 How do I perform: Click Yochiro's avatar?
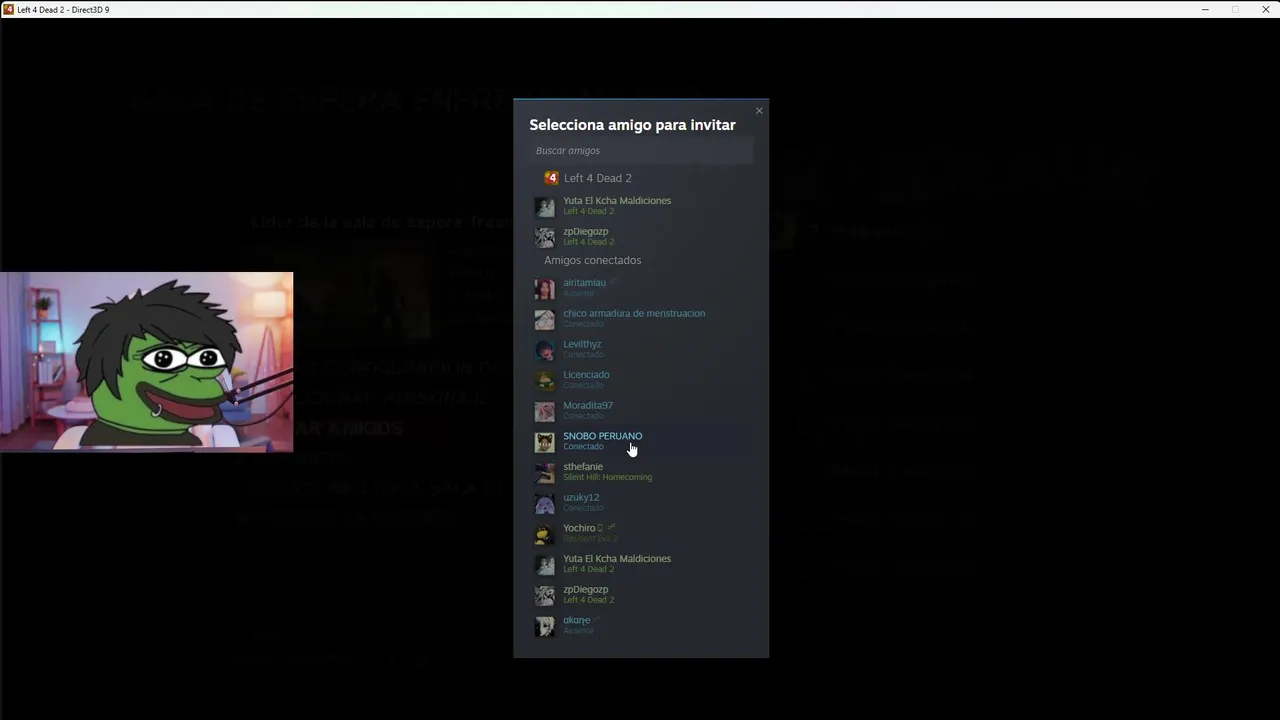click(x=544, y=534)
